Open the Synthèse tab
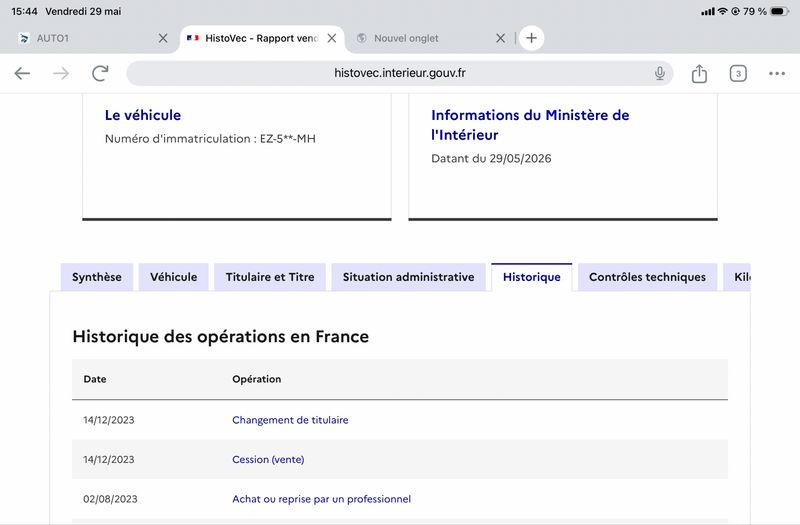 click(x=97, y=277)
